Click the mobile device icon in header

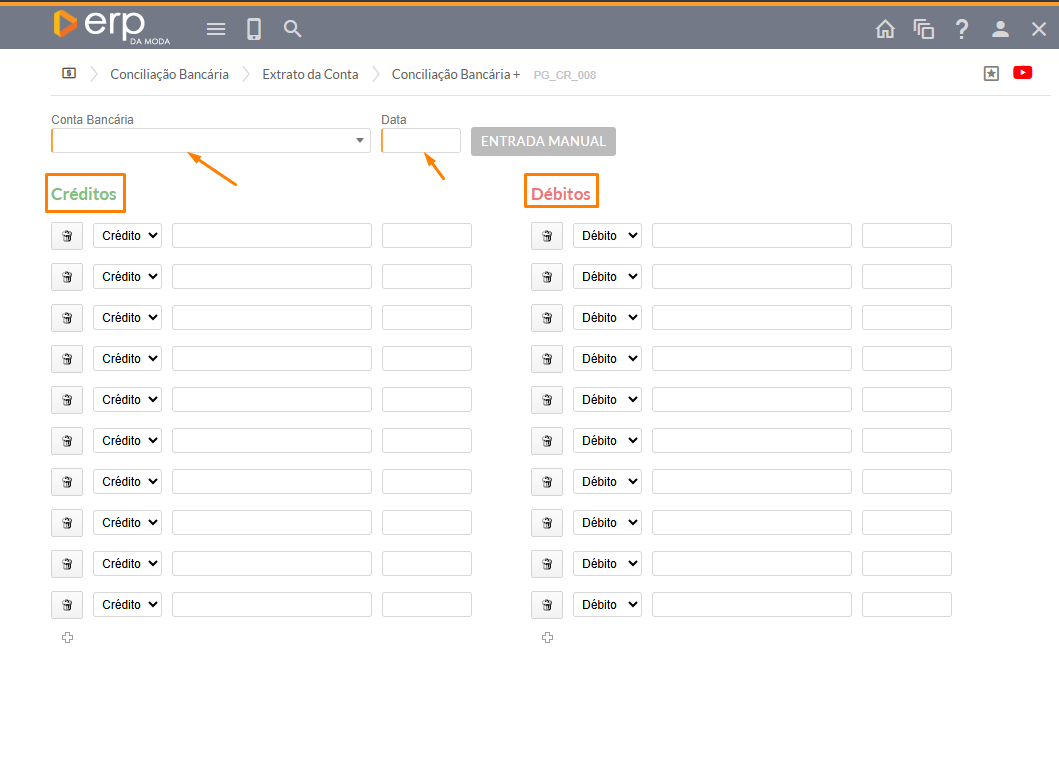pos(254,29)
